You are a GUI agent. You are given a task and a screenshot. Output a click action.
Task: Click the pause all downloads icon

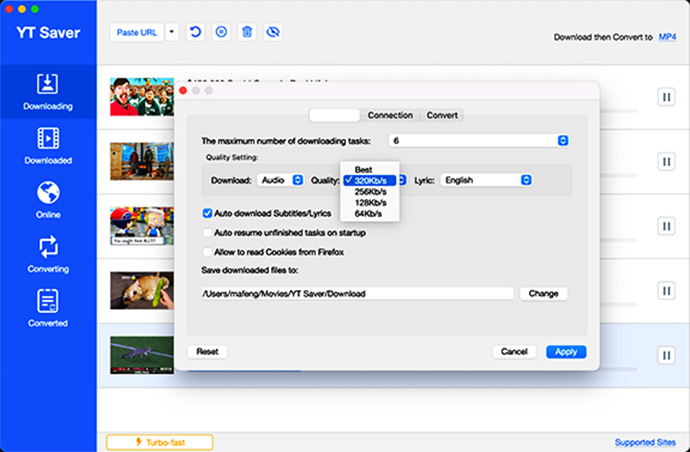coord(221,32)
